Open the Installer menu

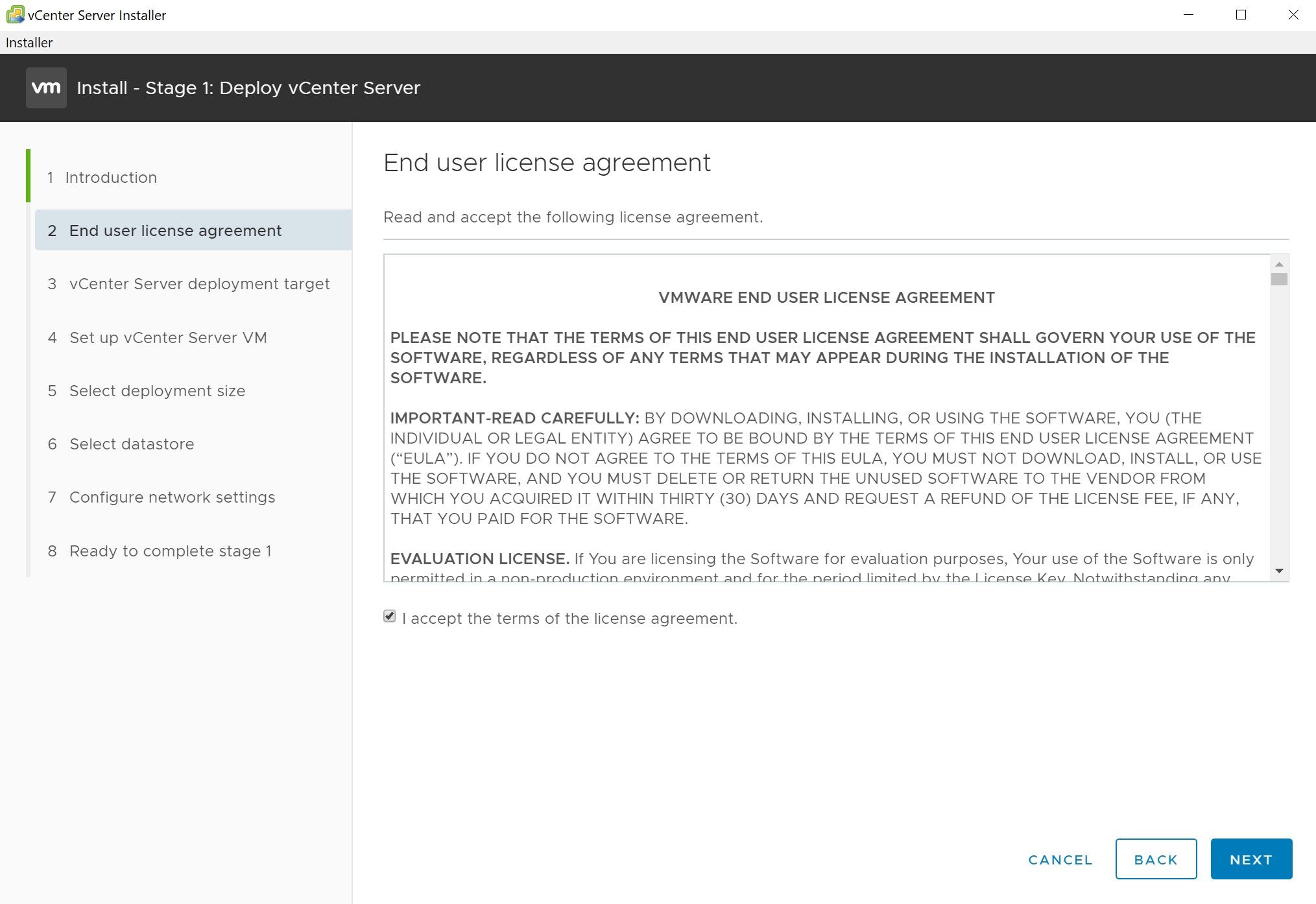click(x=29, y=43)
